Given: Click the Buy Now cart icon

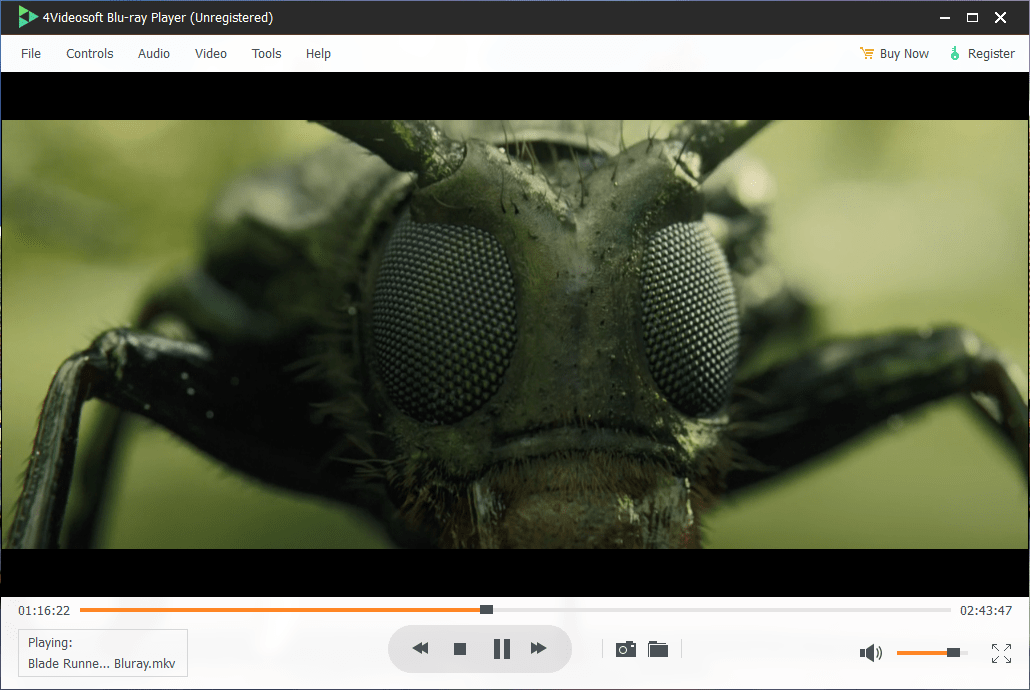Looking at the screenshot, I should 867,54.
